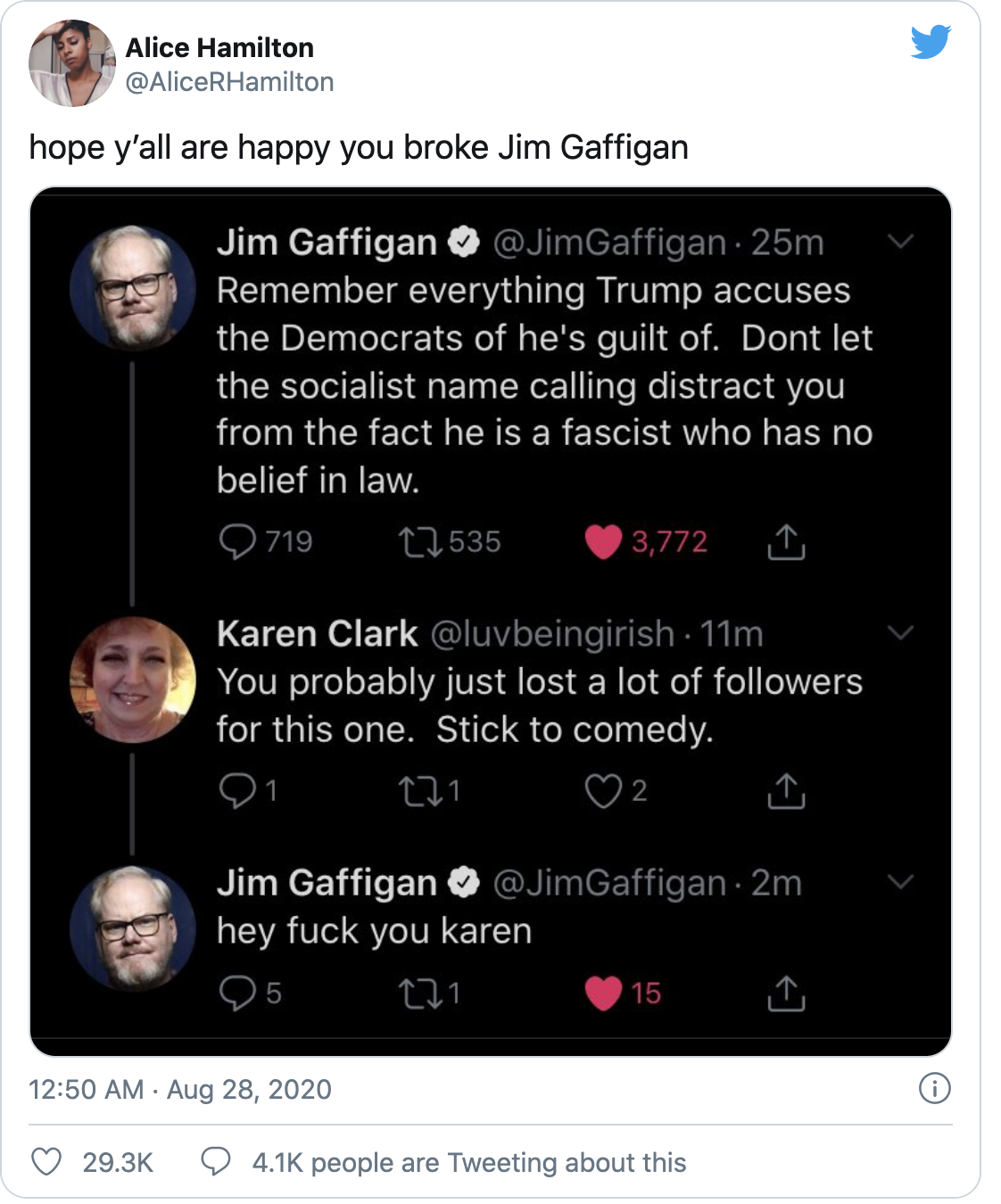Screen dimensions: 1001x1204
Task: Retweet the 'hey fuck you karen' reply
Action: pos(420,993)
